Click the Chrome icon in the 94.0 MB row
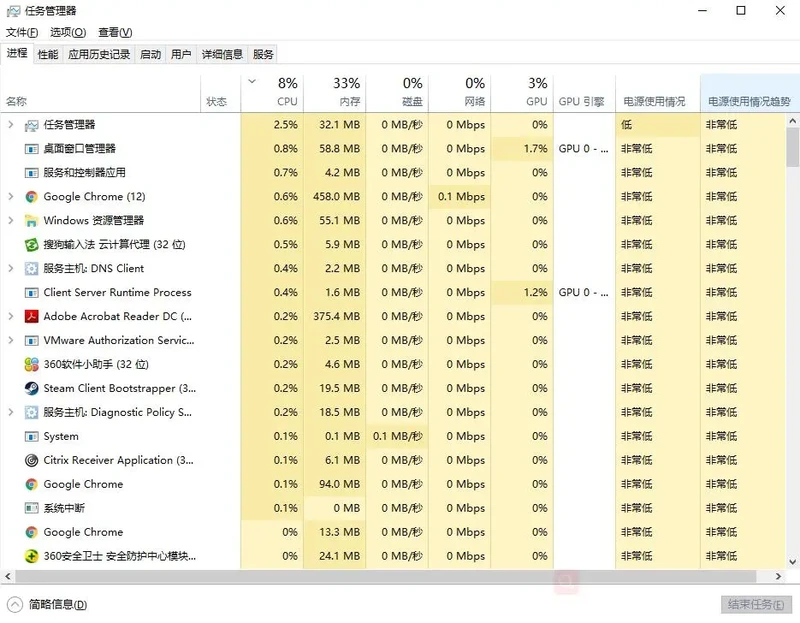The image size is (800, 623). (x=31, y=484)
